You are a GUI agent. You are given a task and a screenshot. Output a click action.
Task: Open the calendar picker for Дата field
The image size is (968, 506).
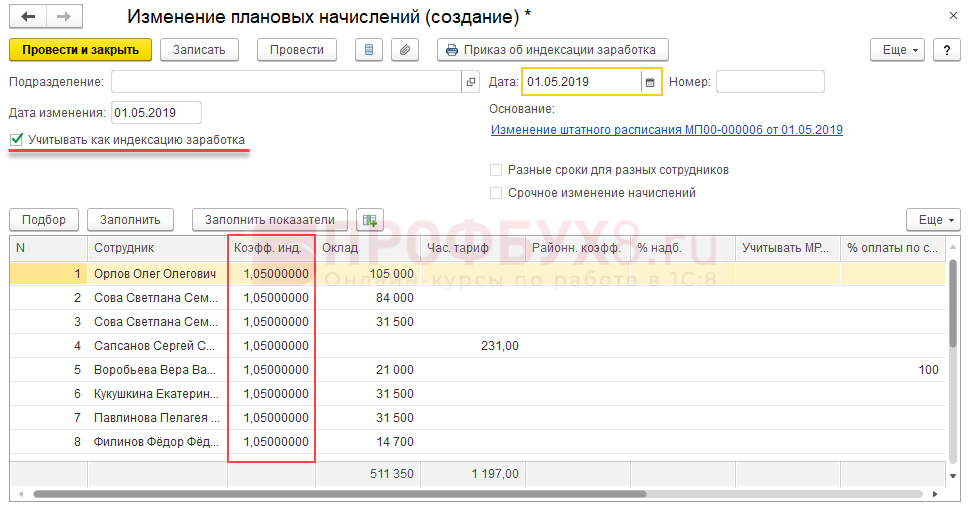coord(649,82)
